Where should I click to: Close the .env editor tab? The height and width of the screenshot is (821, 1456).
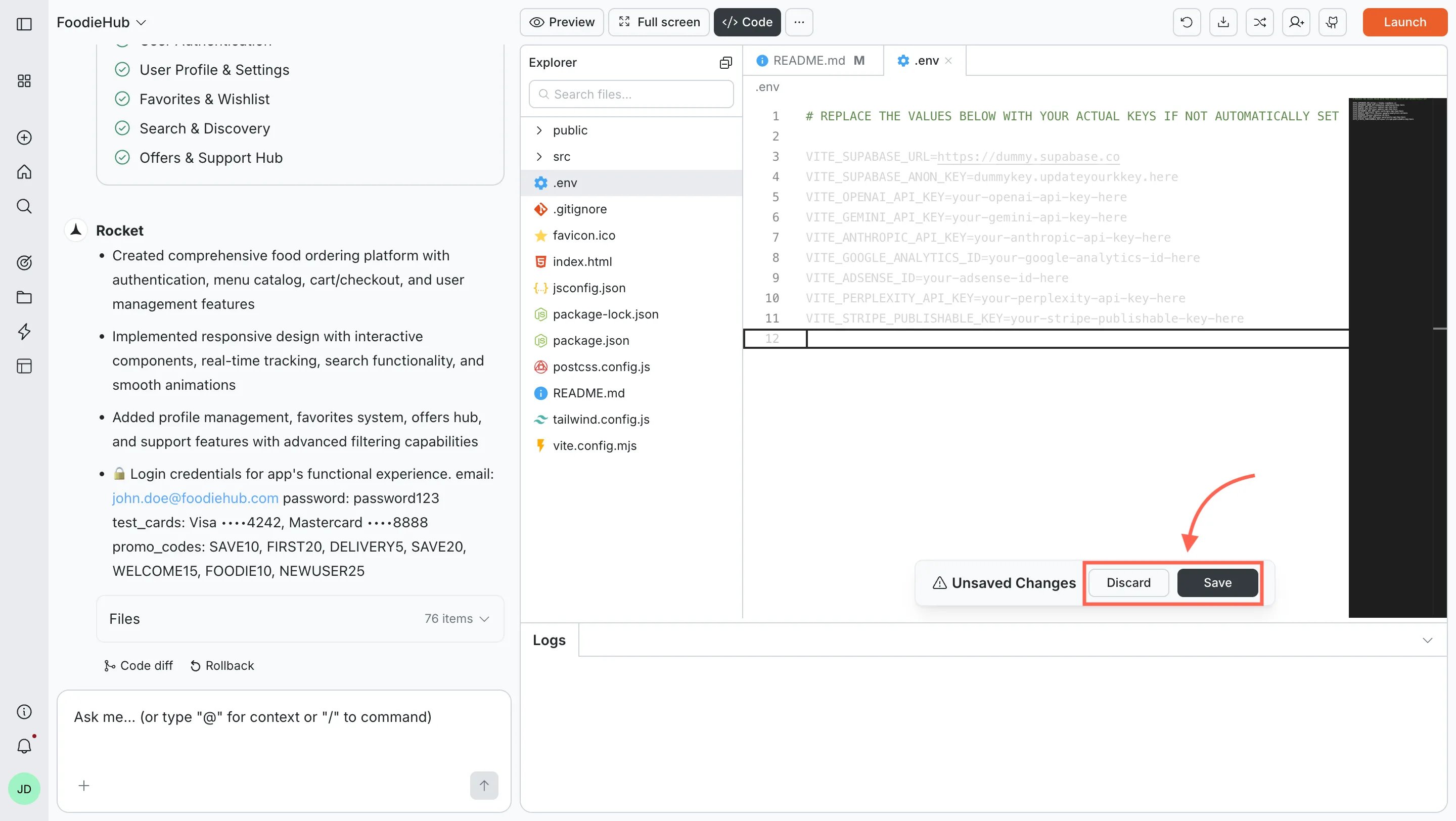(x=948, y=61)
